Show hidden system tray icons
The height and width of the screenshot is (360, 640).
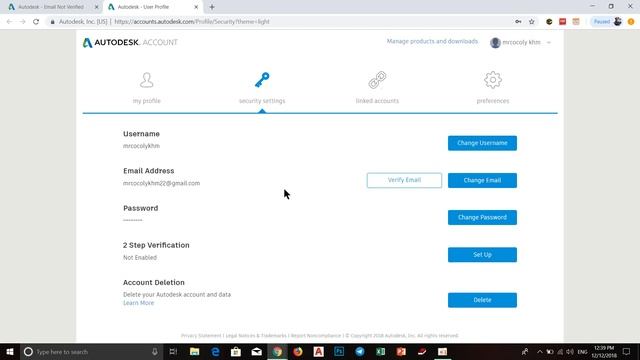click(x=540, y=351)
